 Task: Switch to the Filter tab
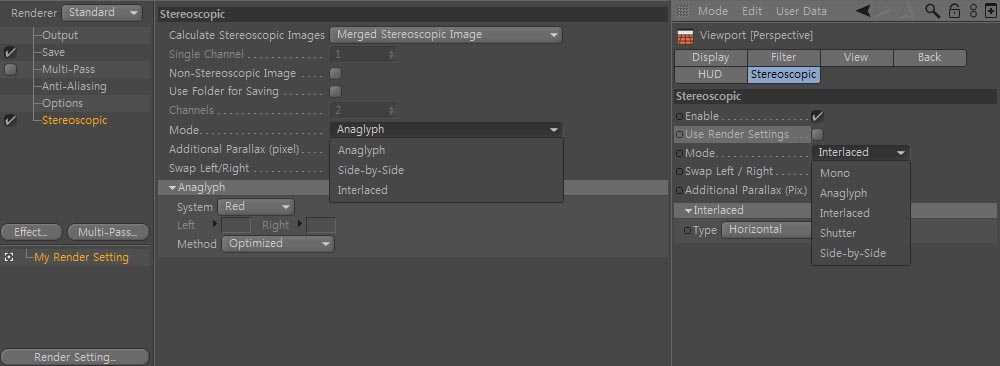(x=783, y=57)
